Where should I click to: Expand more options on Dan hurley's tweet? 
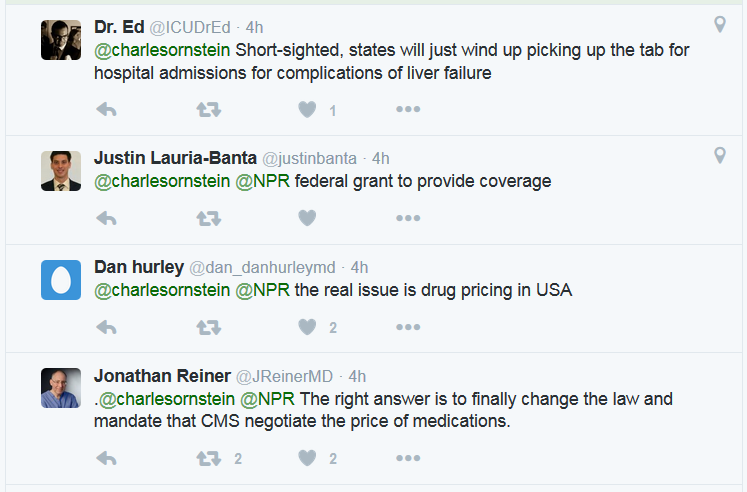(407, 327)
